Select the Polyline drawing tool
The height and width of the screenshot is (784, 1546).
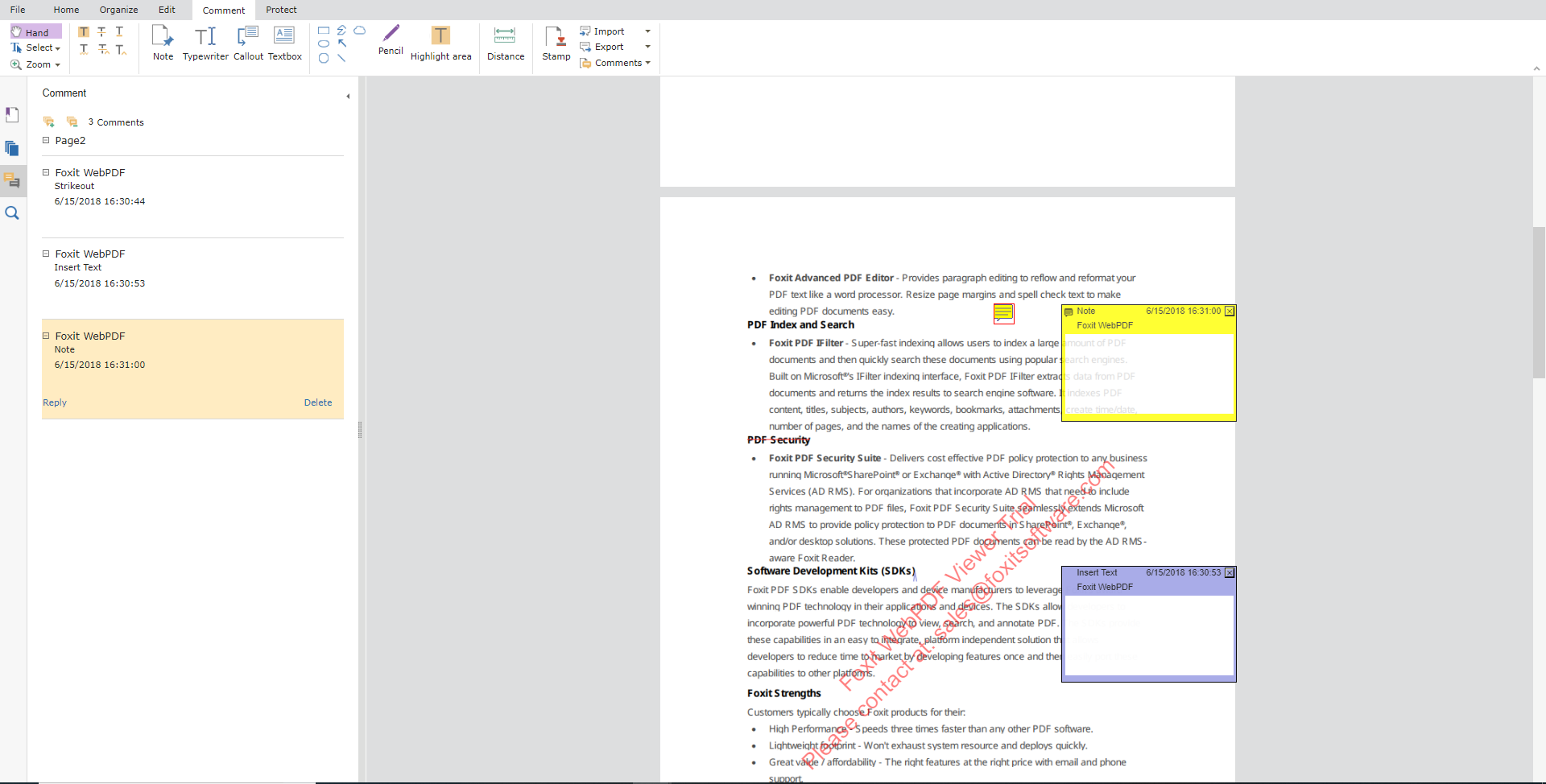[x=341, y=31]
